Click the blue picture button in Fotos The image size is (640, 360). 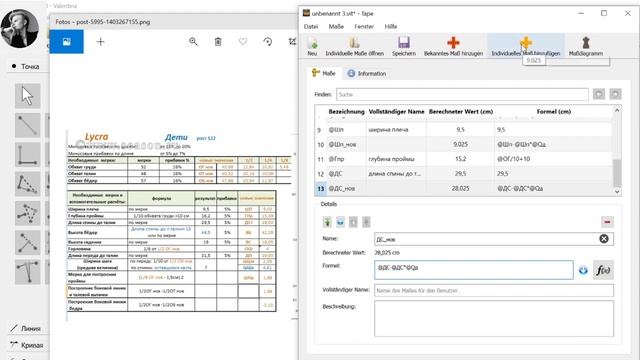(67, 42)
